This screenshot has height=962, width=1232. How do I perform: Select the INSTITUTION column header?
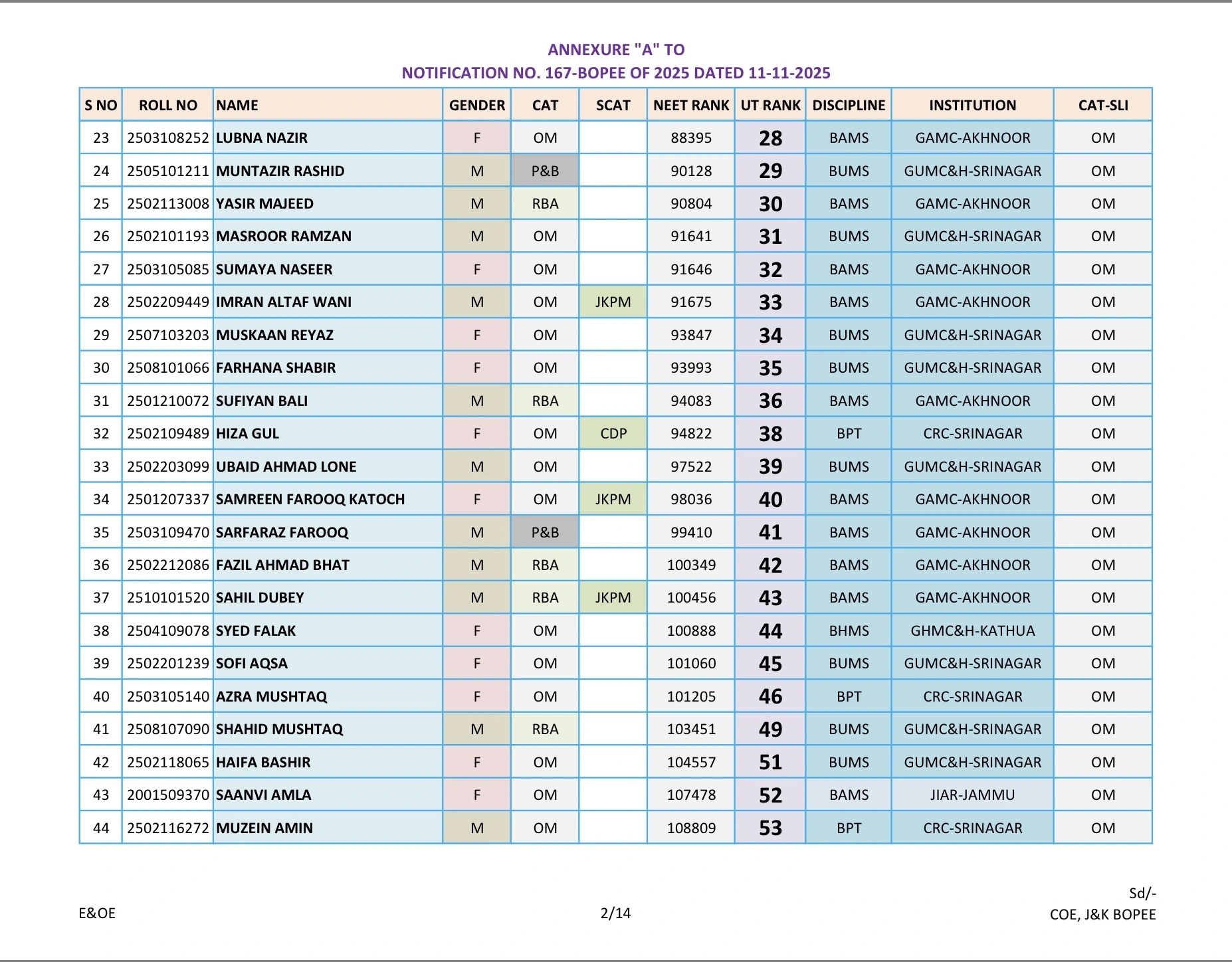pyautogui.click(x=972, y=105)
